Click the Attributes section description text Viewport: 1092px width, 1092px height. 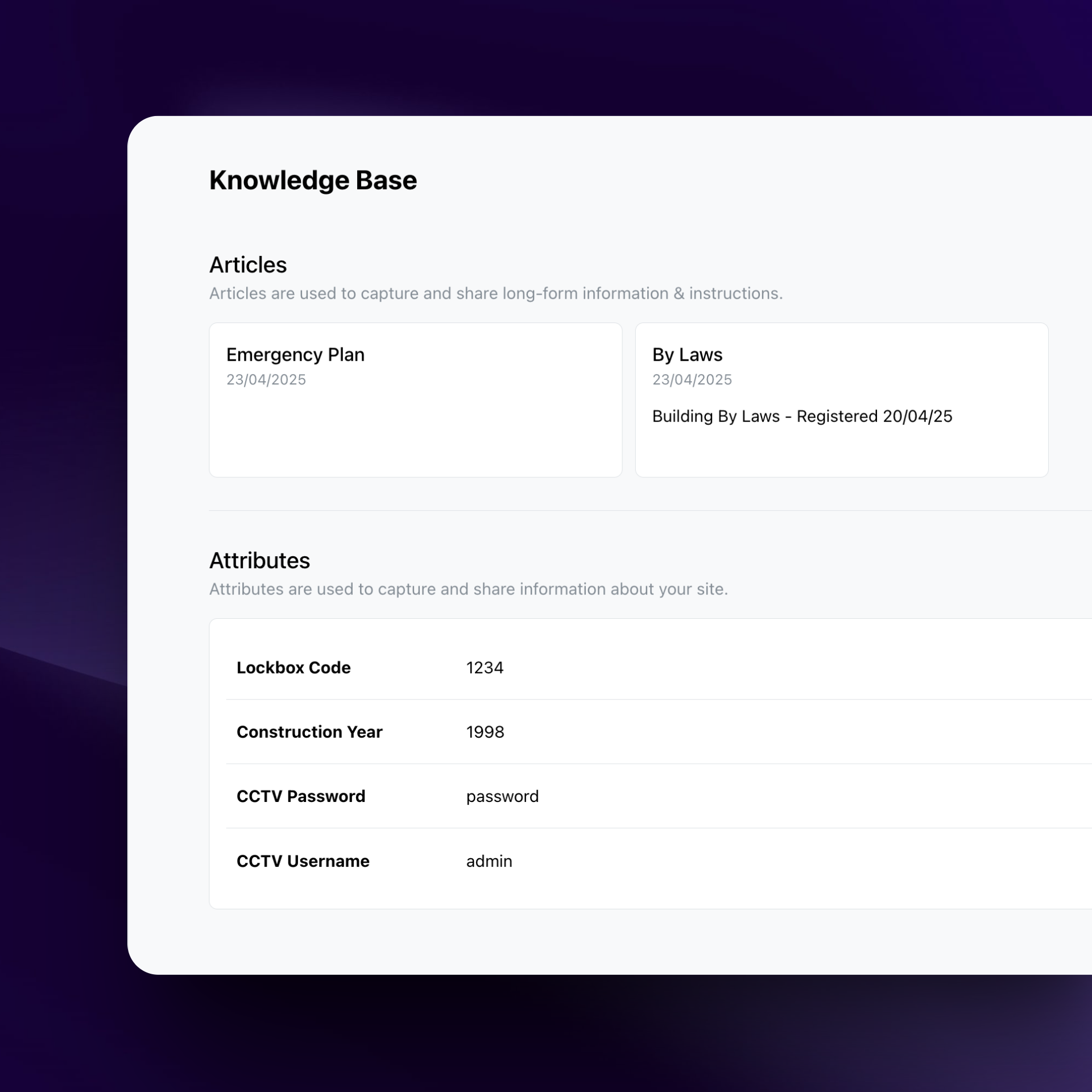(469, 589)
